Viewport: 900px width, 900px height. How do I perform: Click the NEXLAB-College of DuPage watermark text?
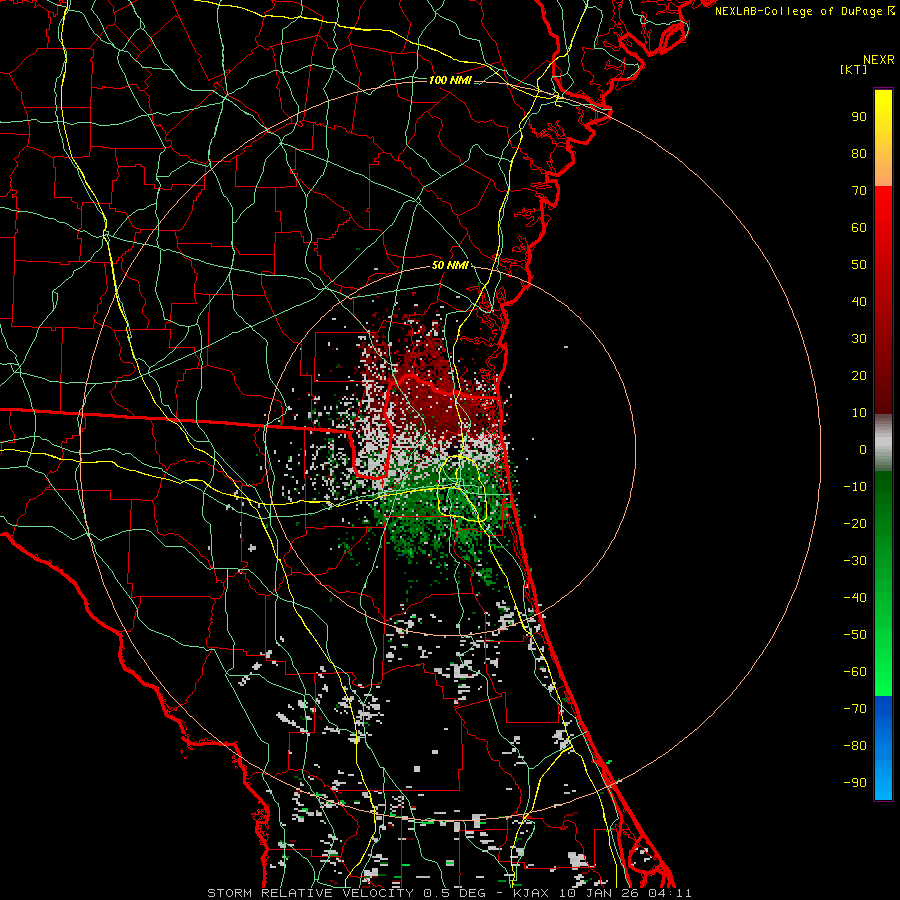(804, 11)
